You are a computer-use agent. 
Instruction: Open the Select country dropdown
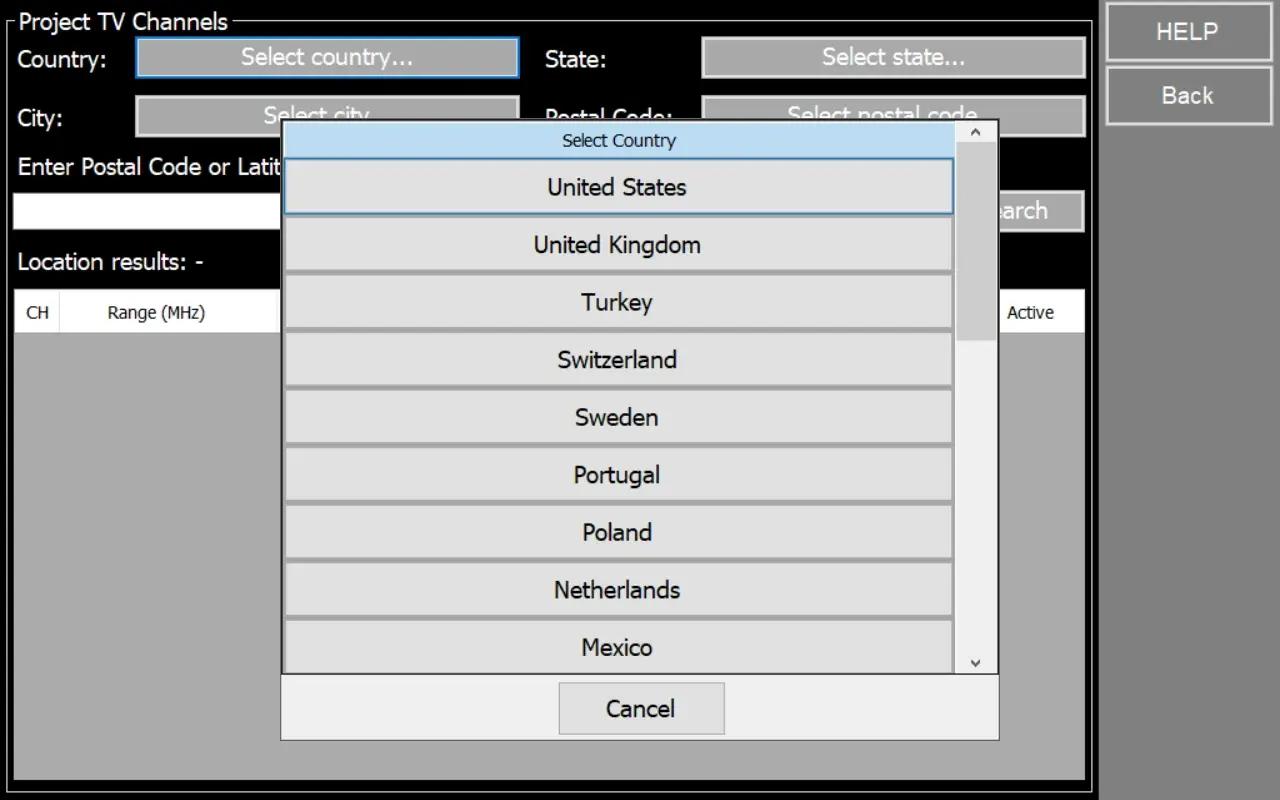[327, 58]
